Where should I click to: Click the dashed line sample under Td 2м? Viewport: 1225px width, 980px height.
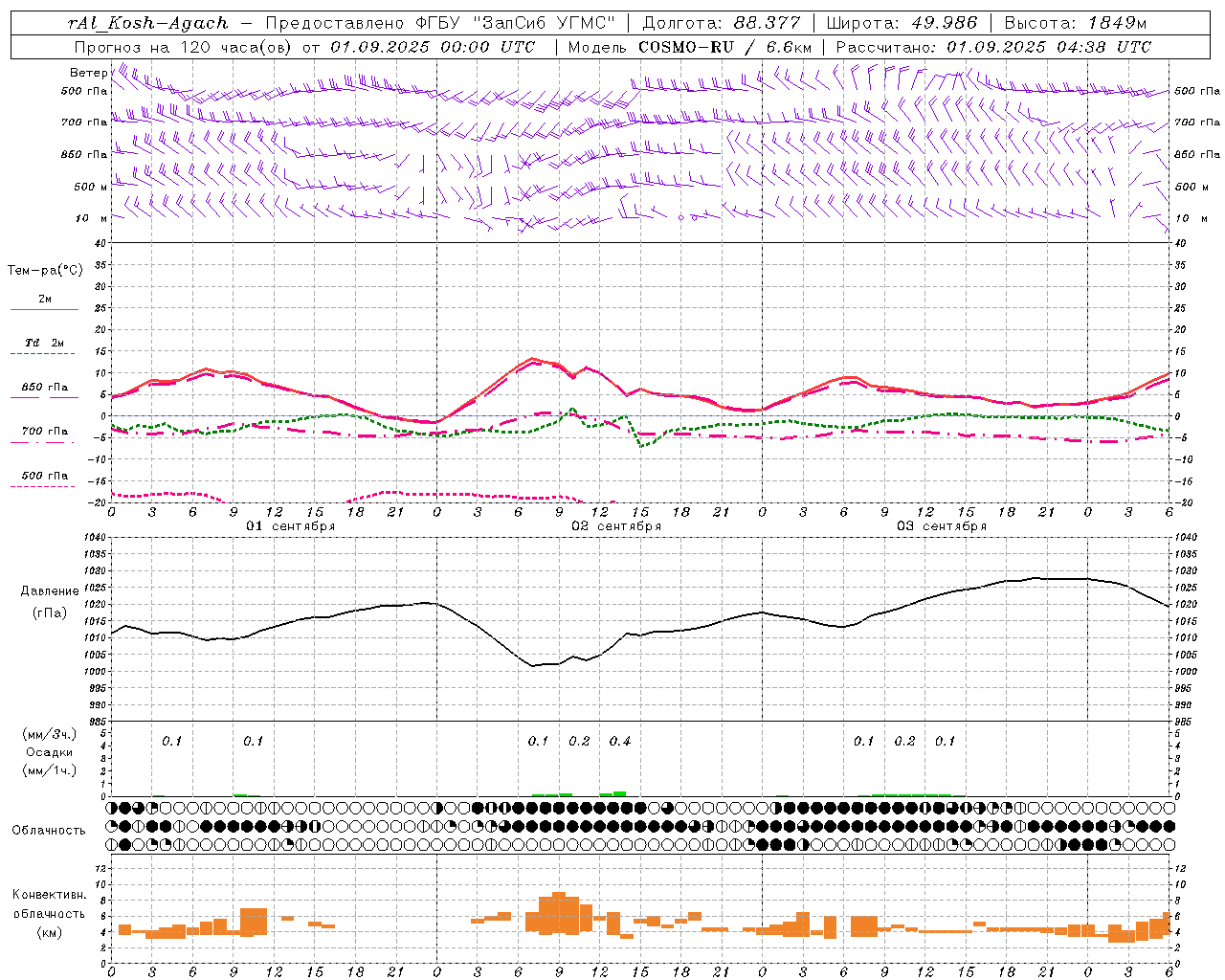coord(44,353)
